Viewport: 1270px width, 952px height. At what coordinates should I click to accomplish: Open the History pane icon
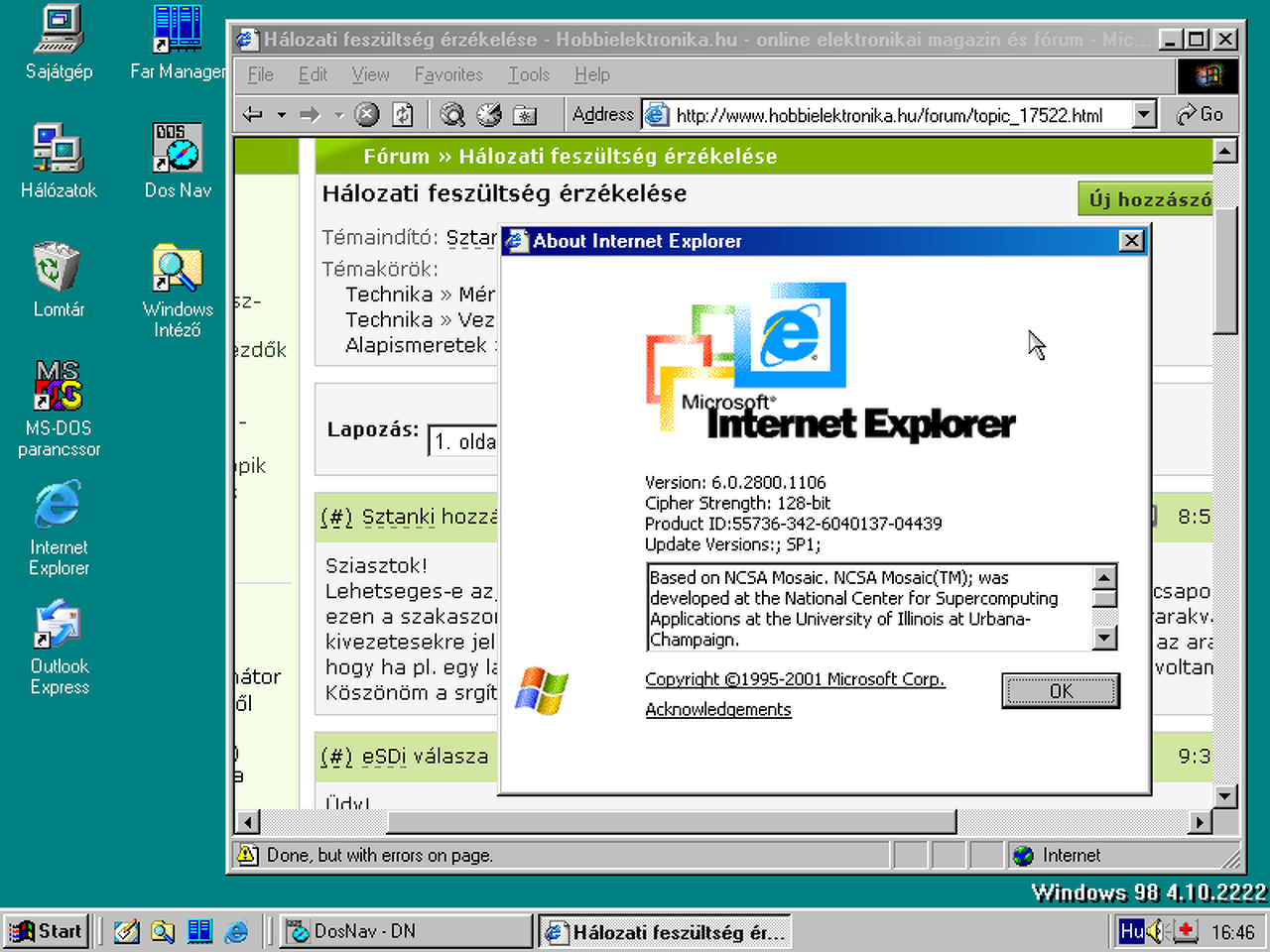tap(525, 115)
